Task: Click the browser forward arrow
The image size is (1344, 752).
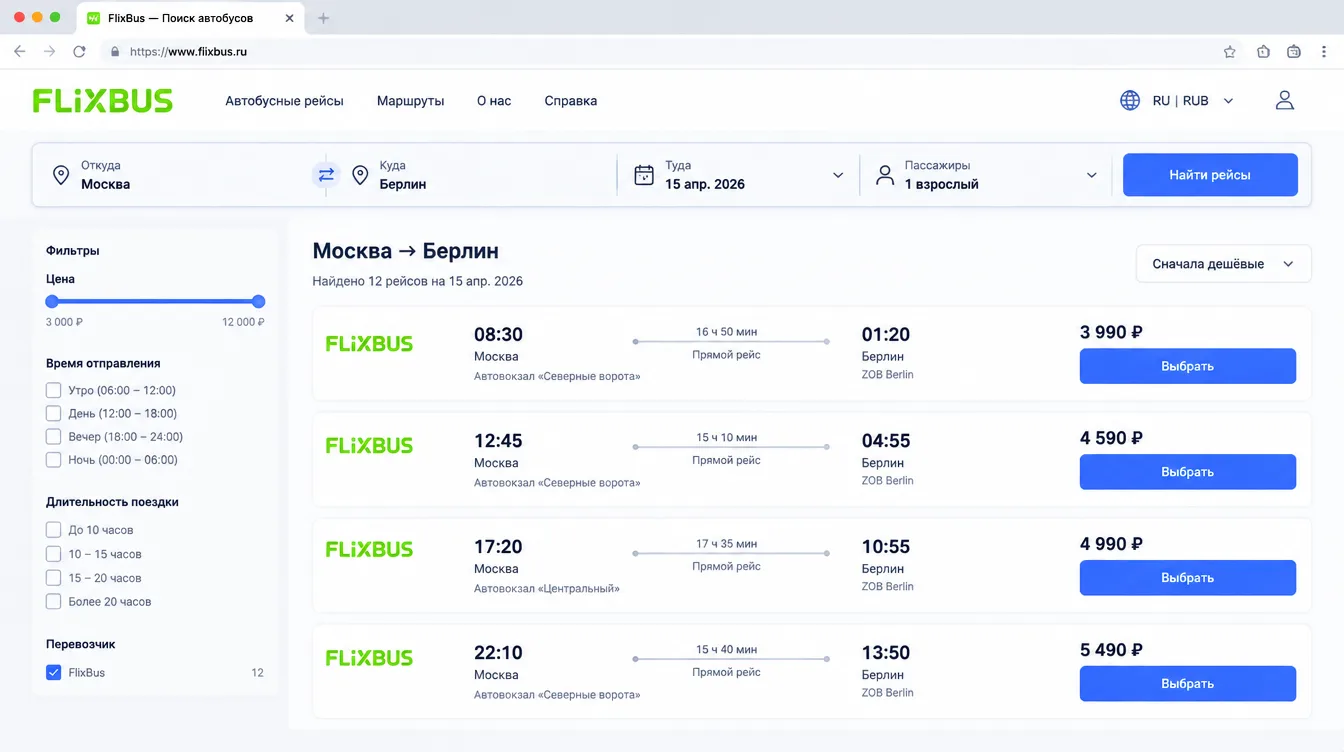Action: pyautogui.click(x=50, y=52)
